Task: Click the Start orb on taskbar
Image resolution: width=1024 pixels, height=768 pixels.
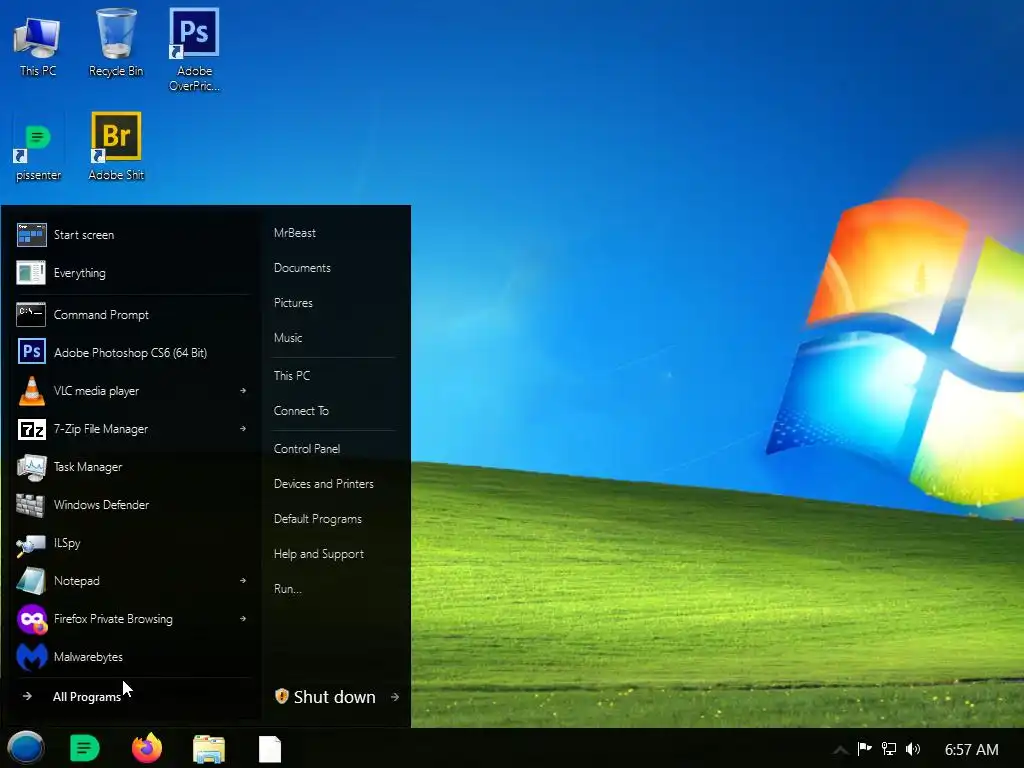Action: coord(25,748)
